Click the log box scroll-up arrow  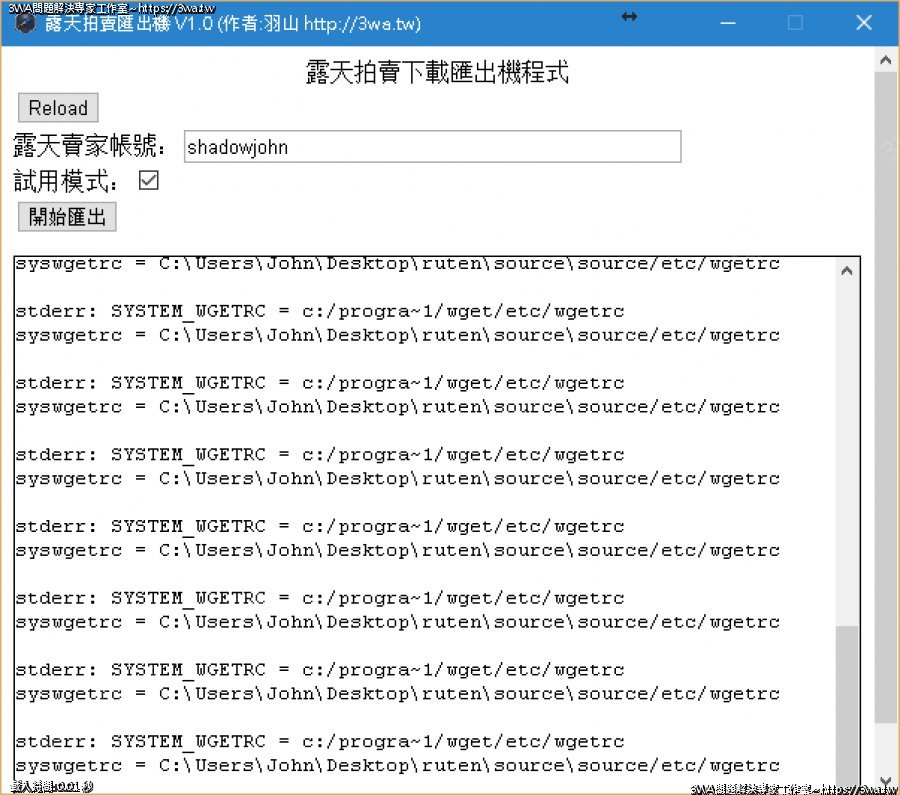pos(847,270)
